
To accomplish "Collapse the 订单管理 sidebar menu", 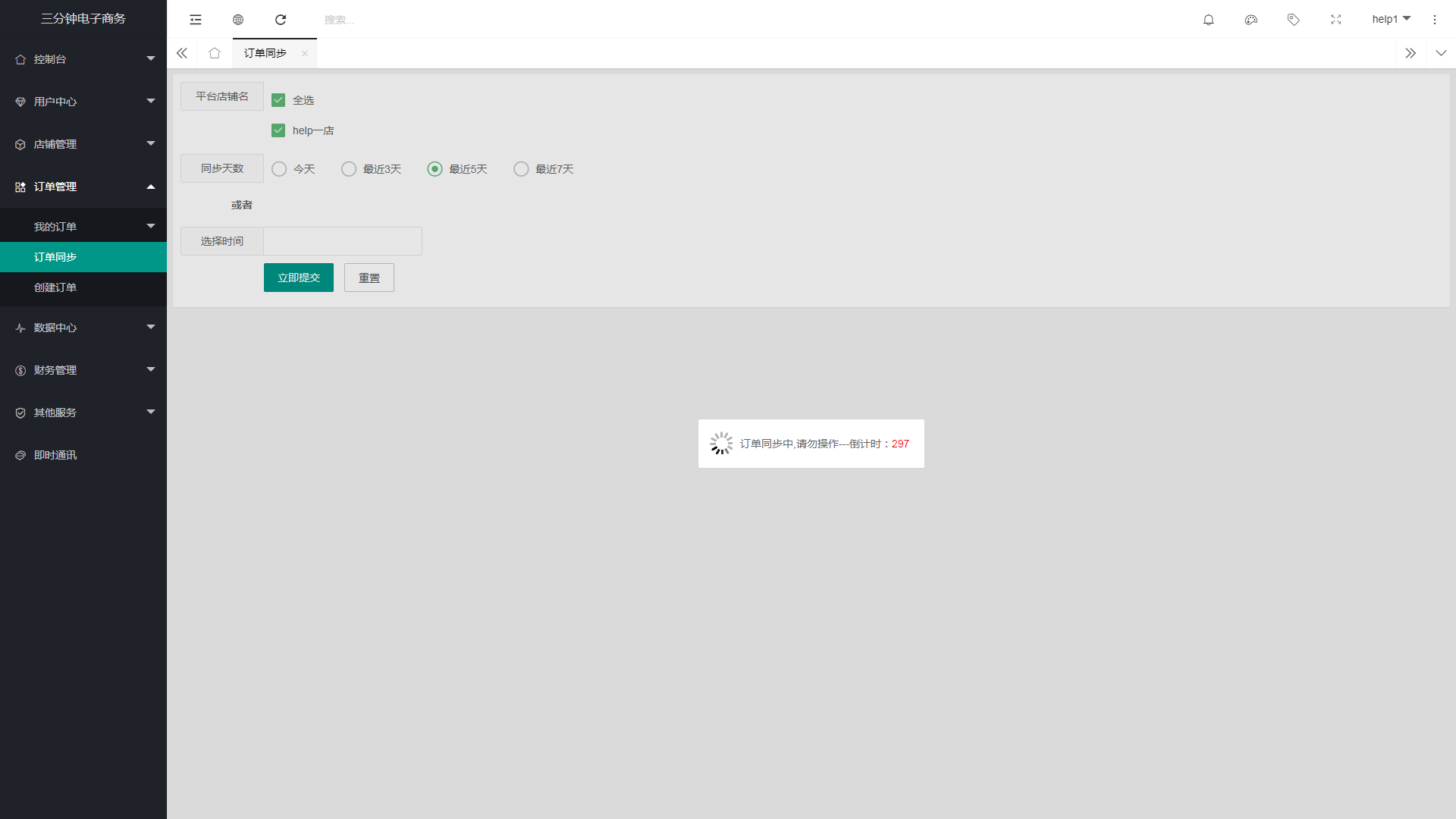I will (x=83, y=187).
